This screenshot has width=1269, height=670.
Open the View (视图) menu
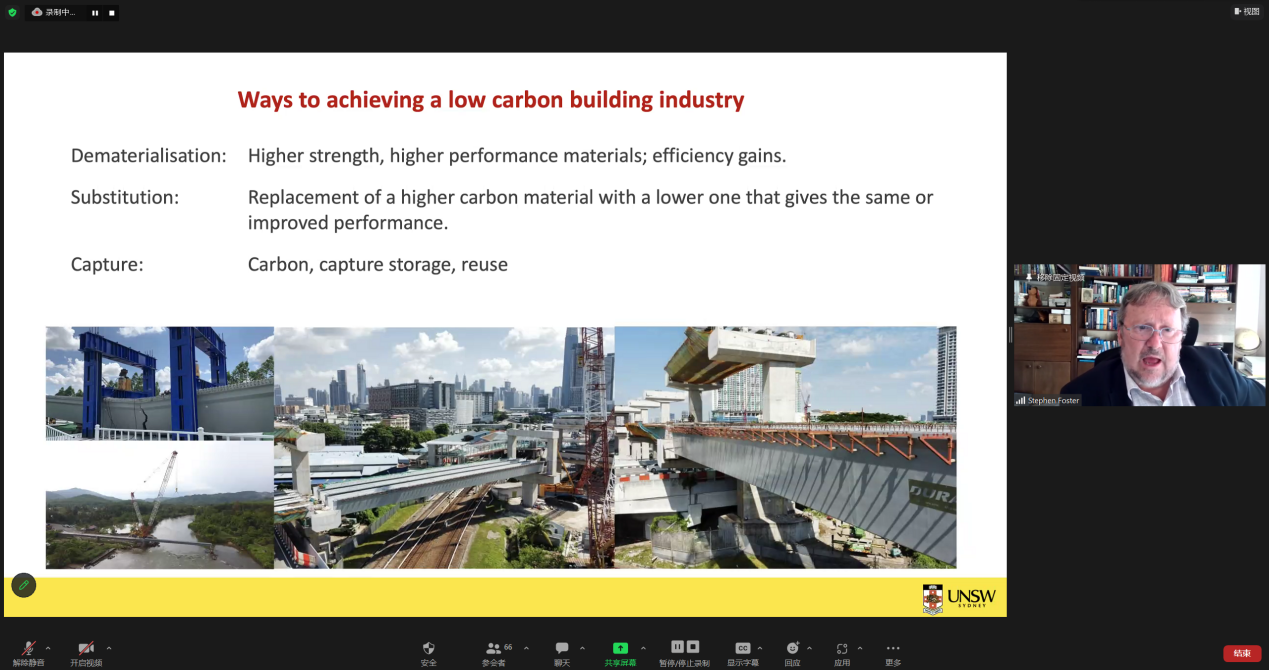point(1246,11)
